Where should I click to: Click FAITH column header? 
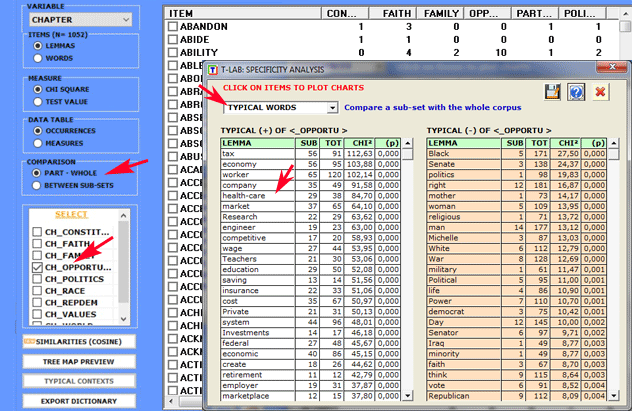click(393, 13)
